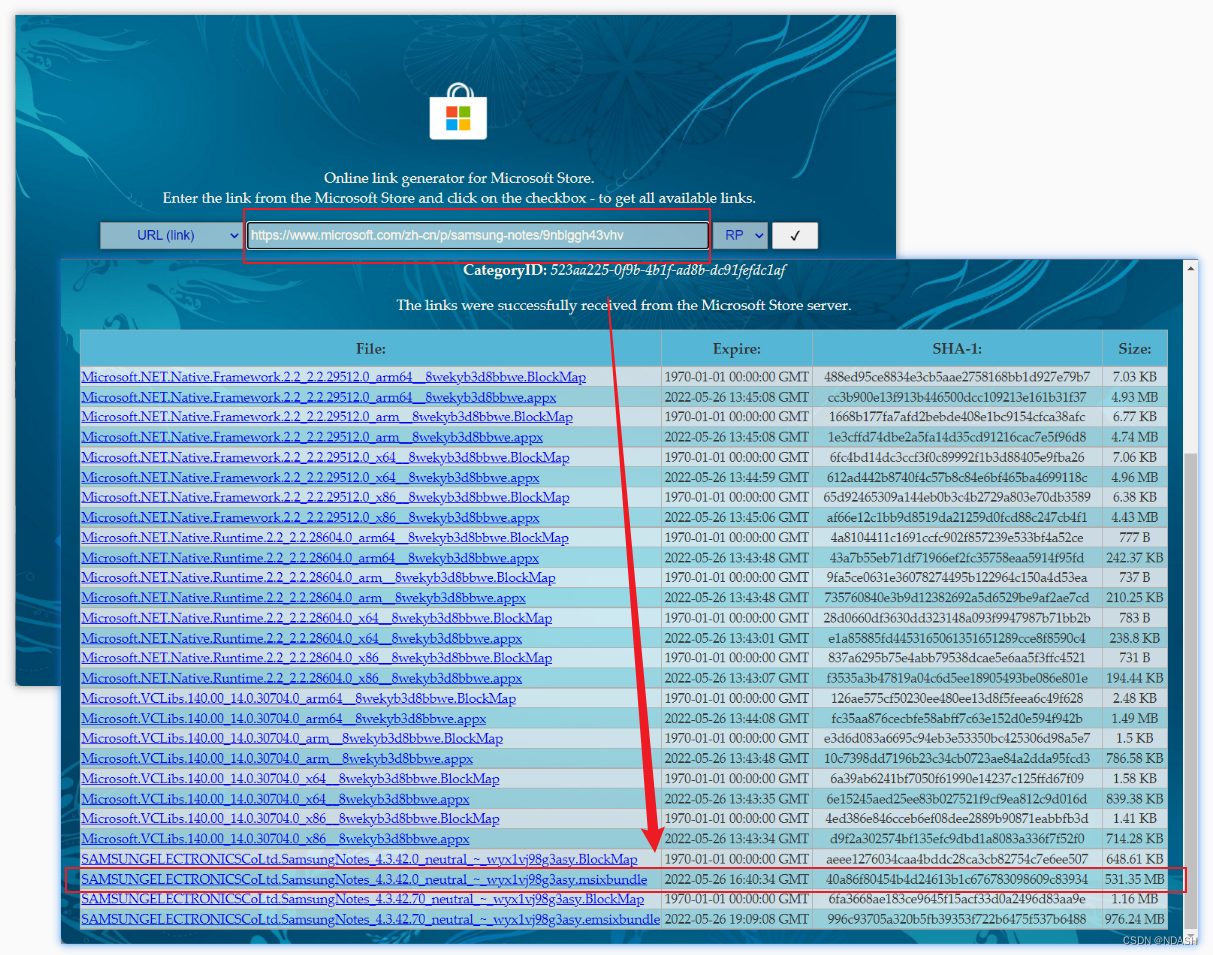The image size is (1213, 955).
Task: Download NET.Native.Runtime x64 appx file
Action: pyautogui.click(x=302, y=638)
